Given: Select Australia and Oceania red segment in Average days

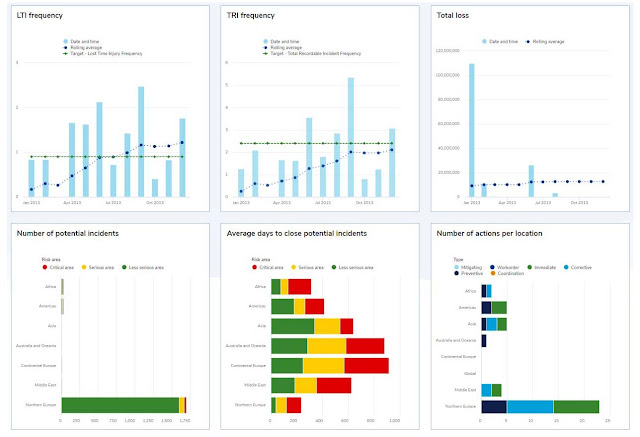Looking at the screenshot, I should click(x=365, y=346).
